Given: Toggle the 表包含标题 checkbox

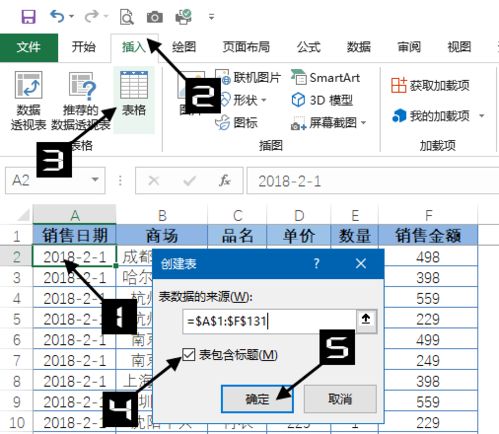Looking at the screenshot, I should [189, 355].
